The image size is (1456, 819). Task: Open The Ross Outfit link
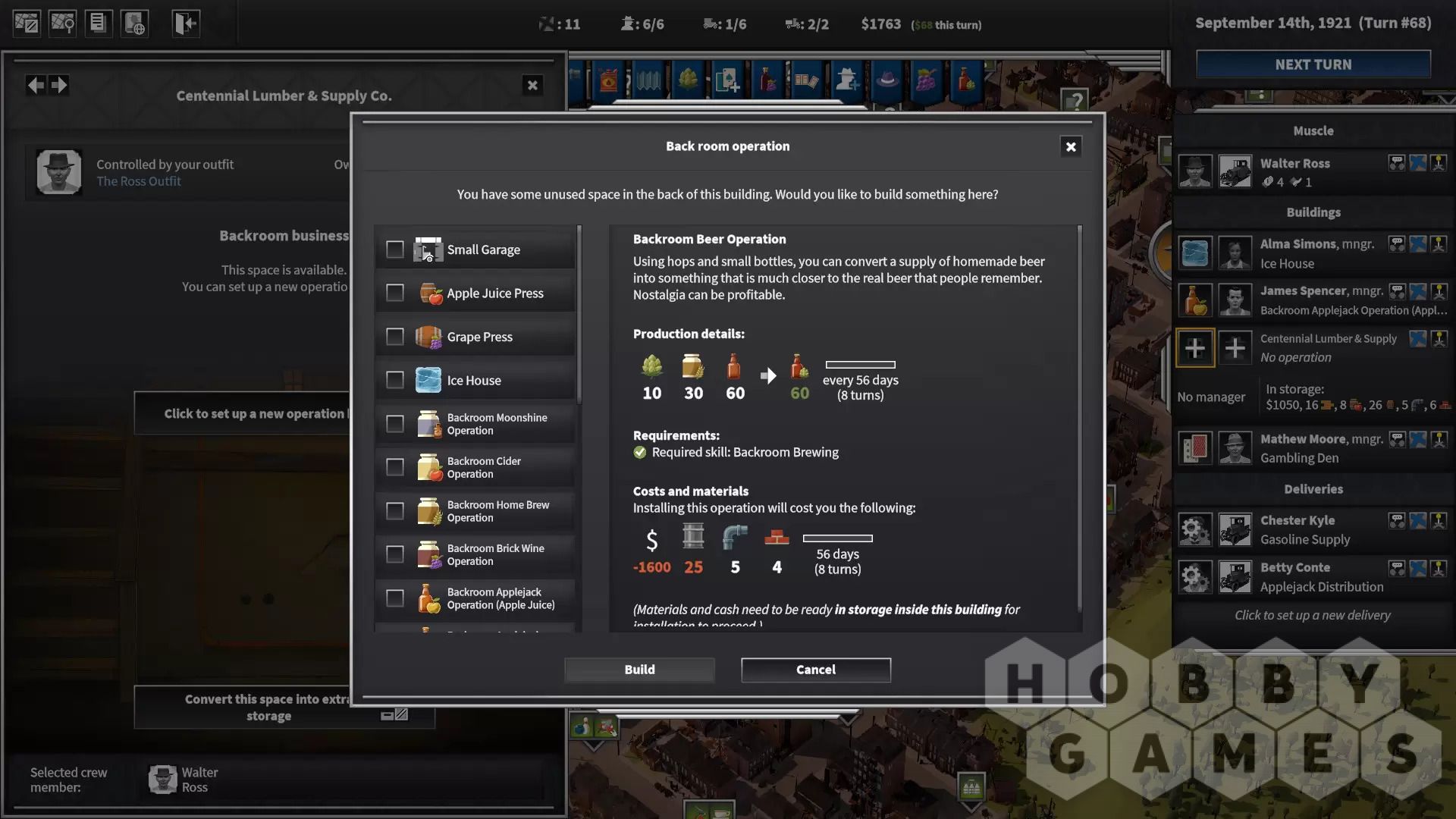[139, 181]
